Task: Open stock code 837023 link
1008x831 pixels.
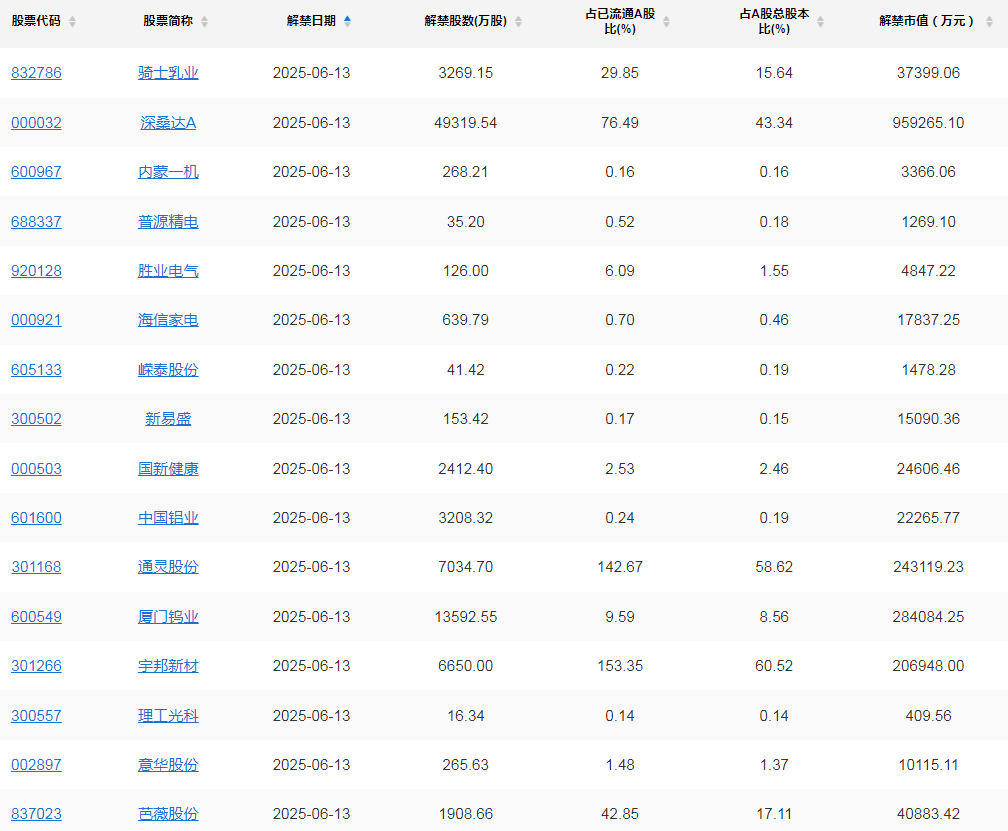Action: point(36,814)
